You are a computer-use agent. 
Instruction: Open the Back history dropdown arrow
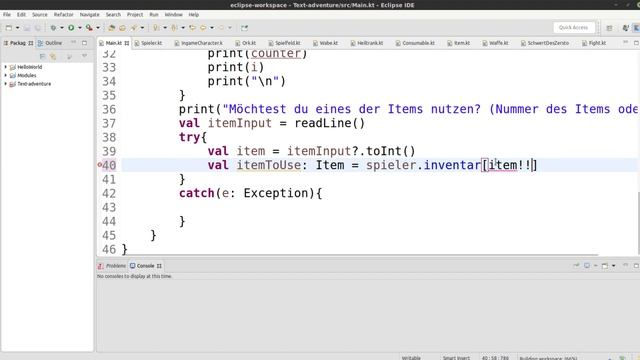[212, 28]
